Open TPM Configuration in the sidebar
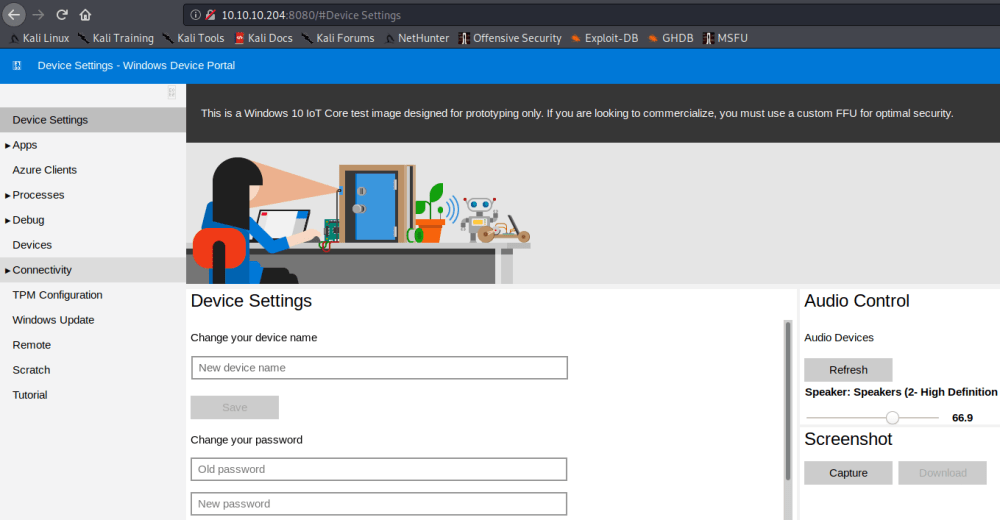 57,295
